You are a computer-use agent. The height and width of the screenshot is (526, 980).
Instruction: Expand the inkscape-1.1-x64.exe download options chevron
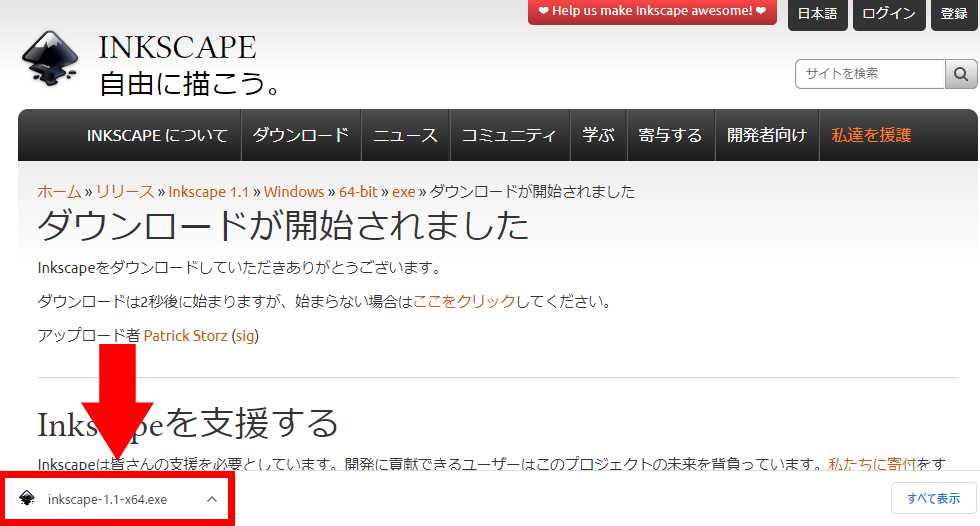(212, 499)
